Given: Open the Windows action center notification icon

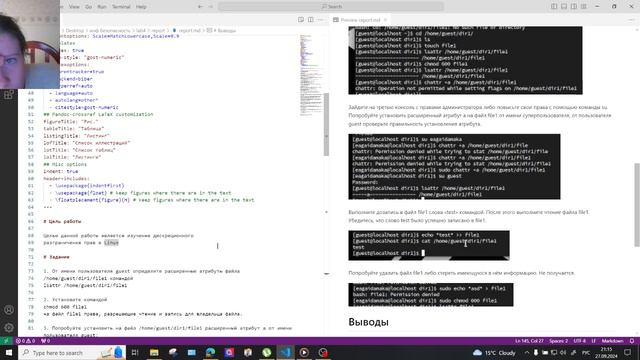Looking at the screenshot, I should [x=628, y=352].
